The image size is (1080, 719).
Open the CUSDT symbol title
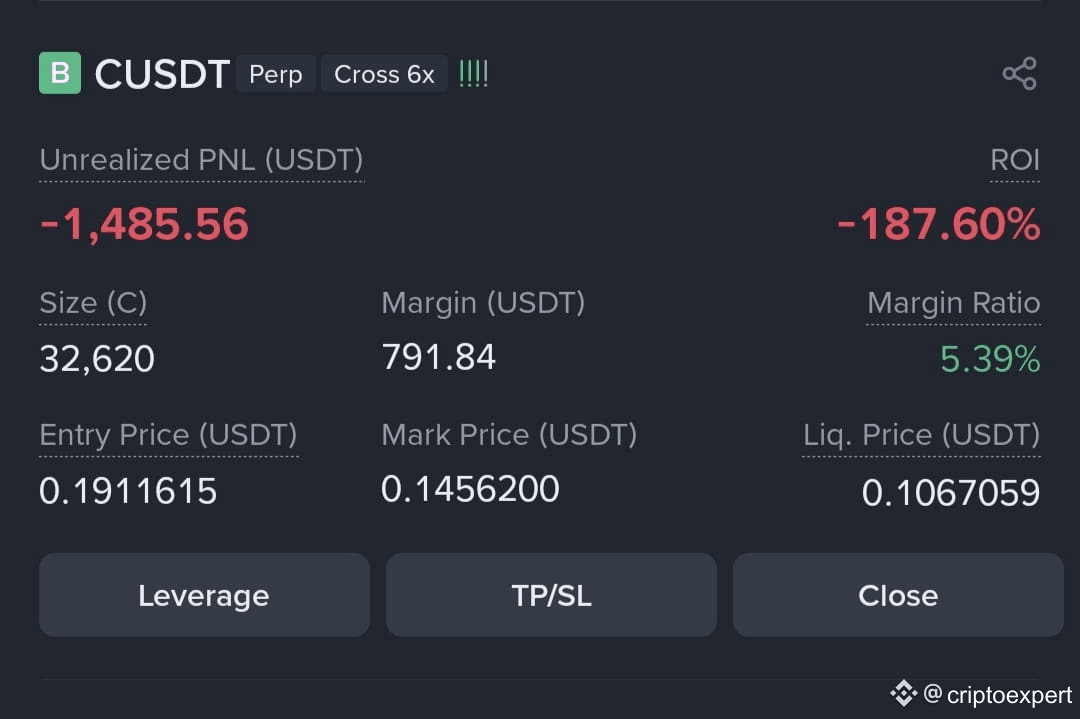click(163, 74)
